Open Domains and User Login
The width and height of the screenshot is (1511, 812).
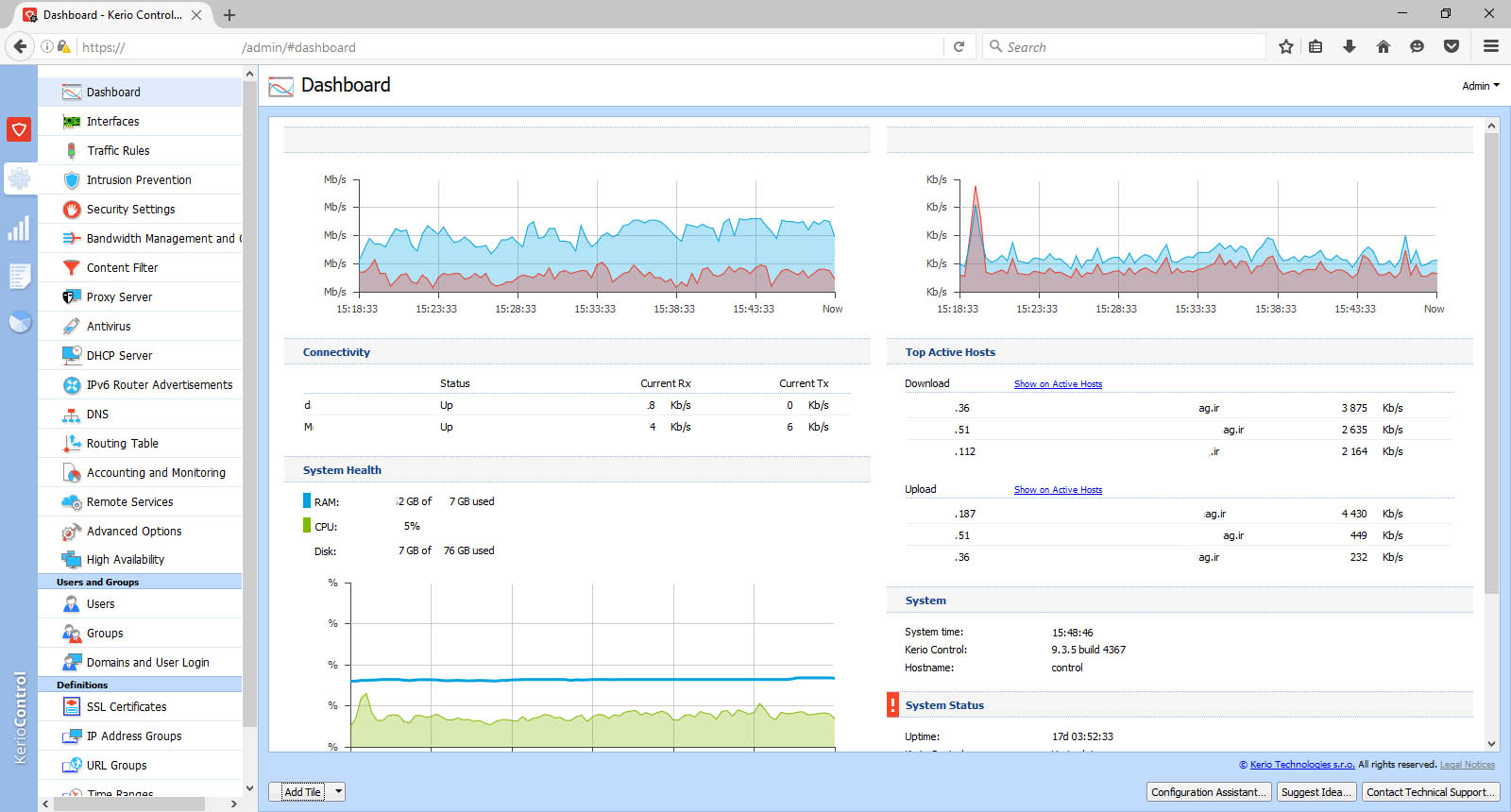click(140, 662)
